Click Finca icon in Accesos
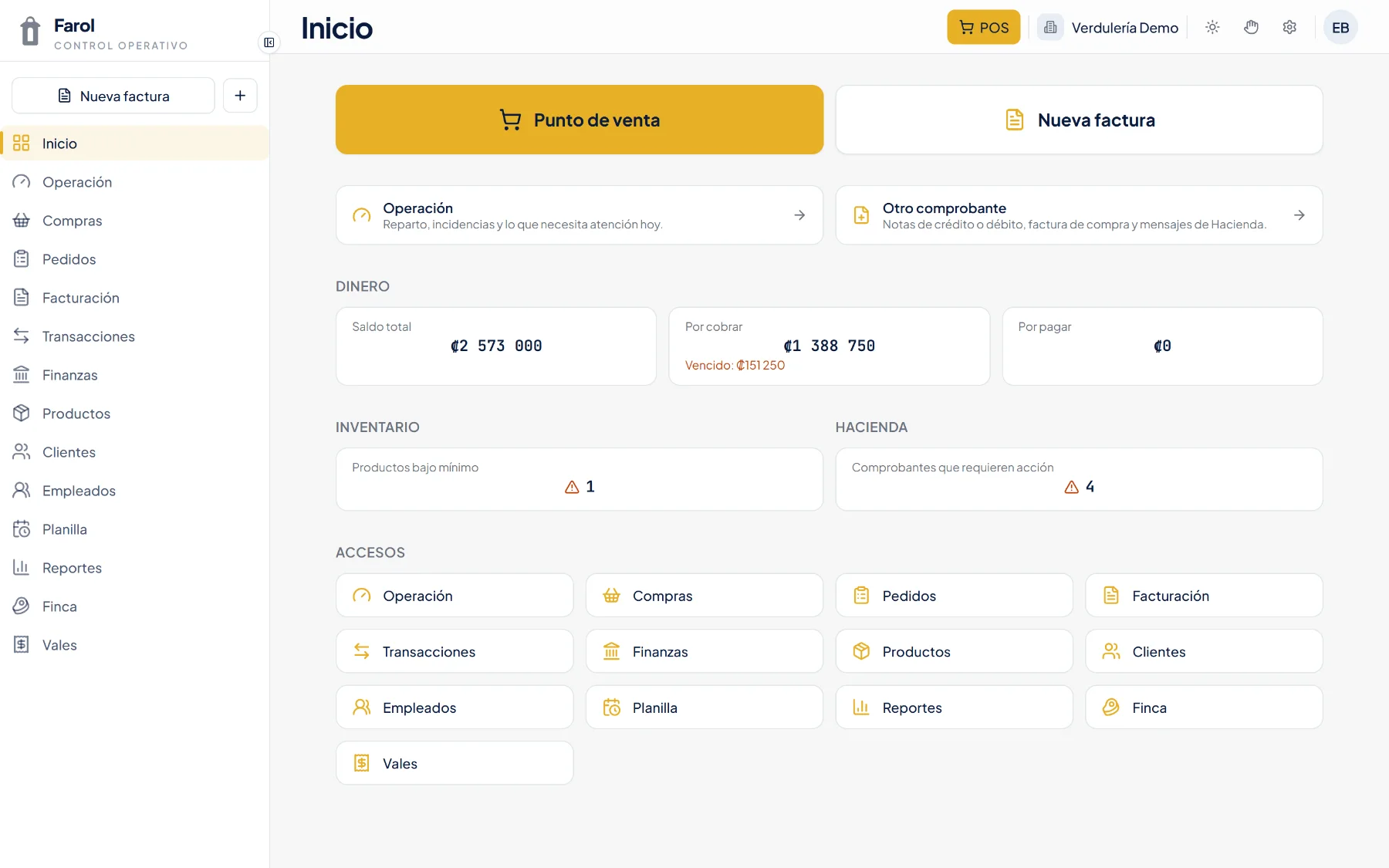1389x868 pixels. pos(1111,708)
